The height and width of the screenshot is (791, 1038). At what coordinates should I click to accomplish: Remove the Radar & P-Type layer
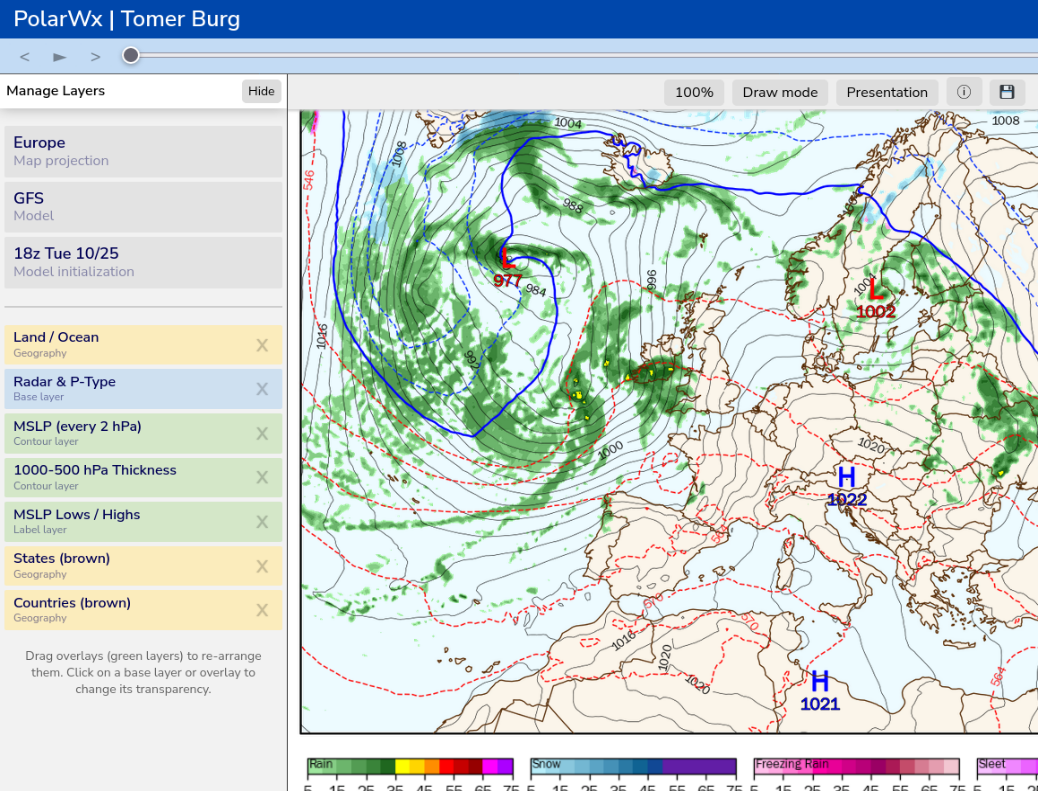[x=262, y=389]
